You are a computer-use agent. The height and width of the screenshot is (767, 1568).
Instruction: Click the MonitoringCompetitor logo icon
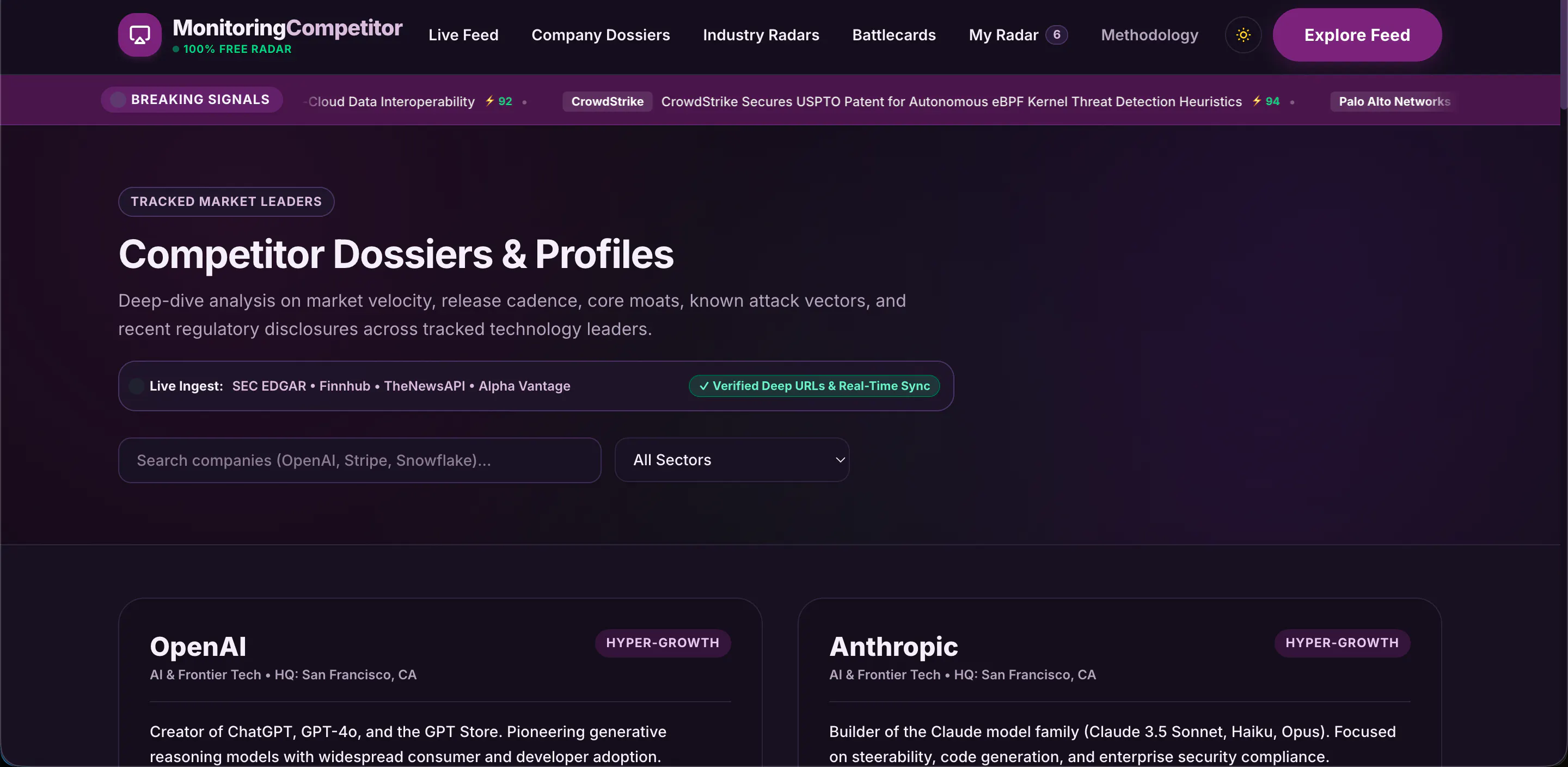[139, 35]
